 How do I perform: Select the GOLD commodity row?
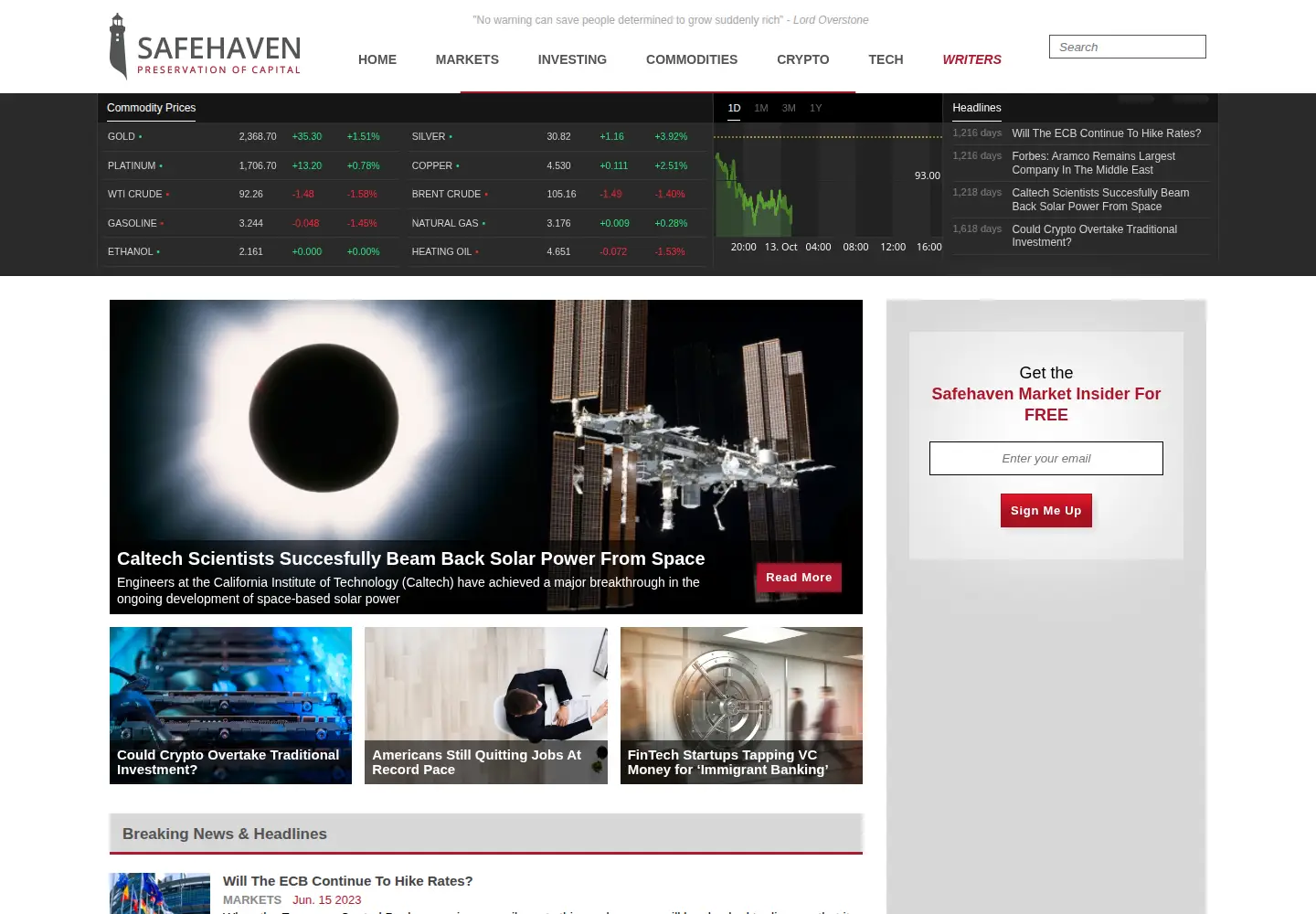[x=251, y=136]
